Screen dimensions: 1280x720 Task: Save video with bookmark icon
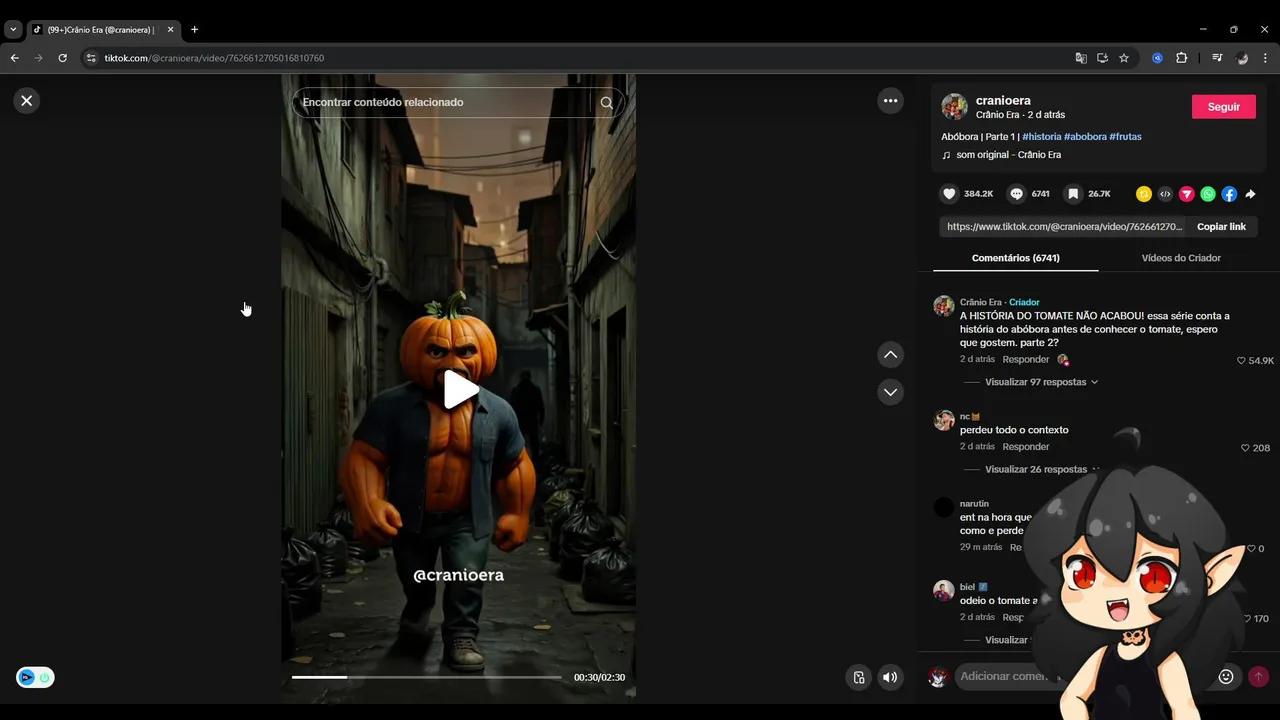[x=1073, y=194]
